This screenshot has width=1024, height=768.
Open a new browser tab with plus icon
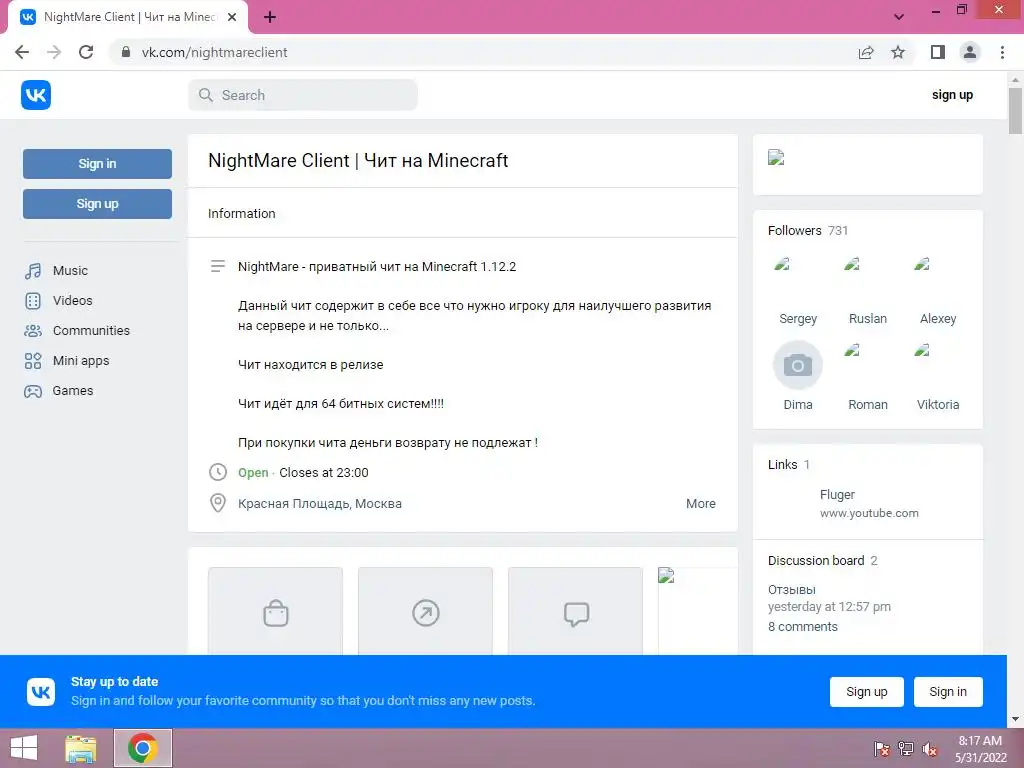point(270,18)
